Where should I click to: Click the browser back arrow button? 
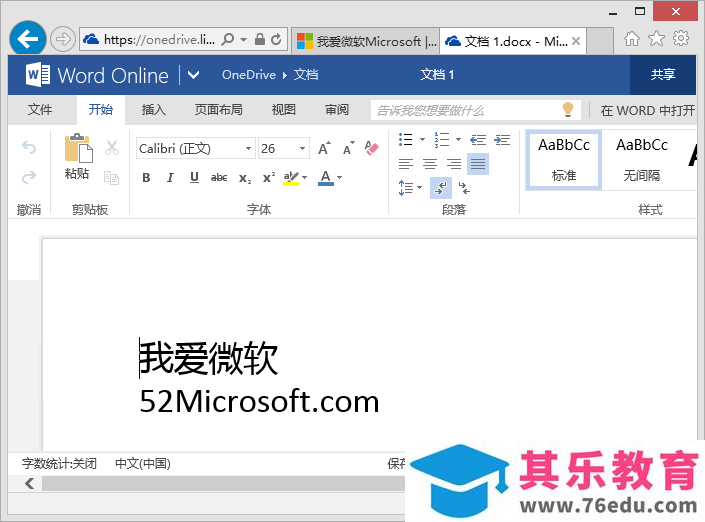coord(28,39)
